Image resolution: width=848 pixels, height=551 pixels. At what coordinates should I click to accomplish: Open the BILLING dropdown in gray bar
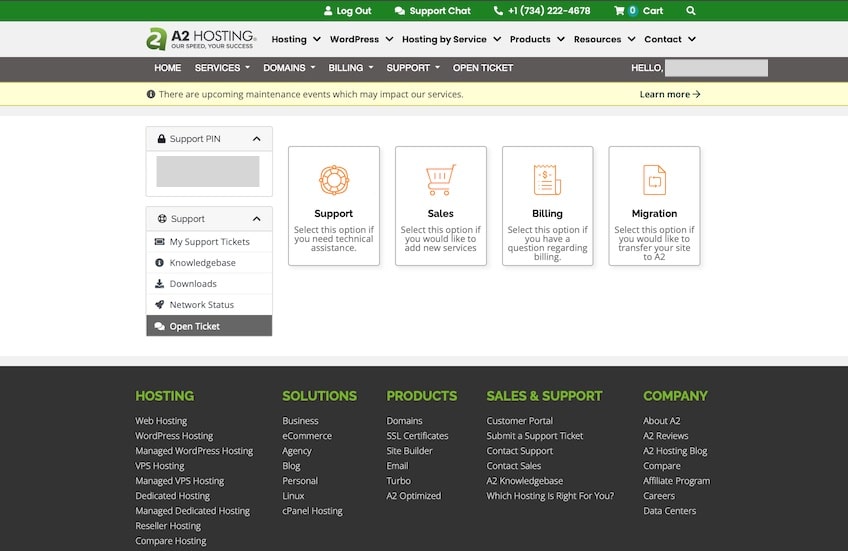(x=350, y=68)
